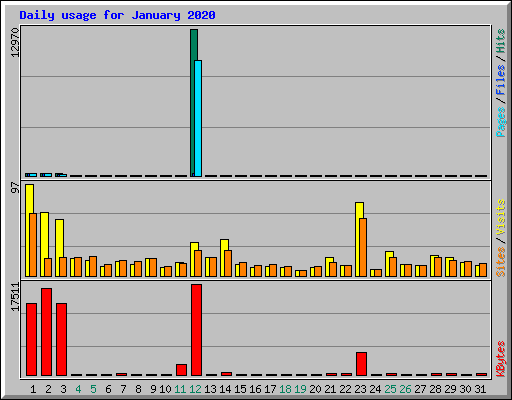Click the yellow Sites bar for day 21
512x400 pixels.
tap(328, 267)
